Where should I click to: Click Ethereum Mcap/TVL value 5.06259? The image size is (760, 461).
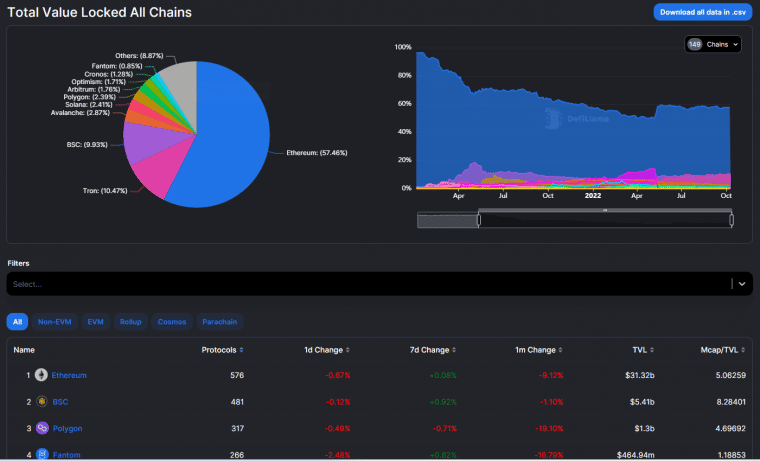click(731, 375)
